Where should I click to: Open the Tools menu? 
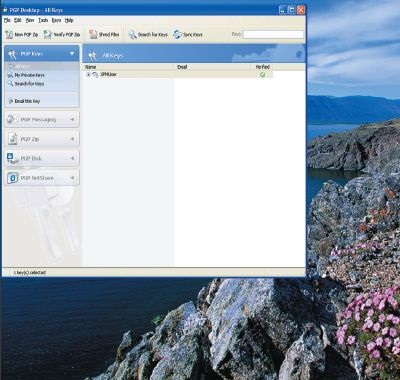coord(43,20)
